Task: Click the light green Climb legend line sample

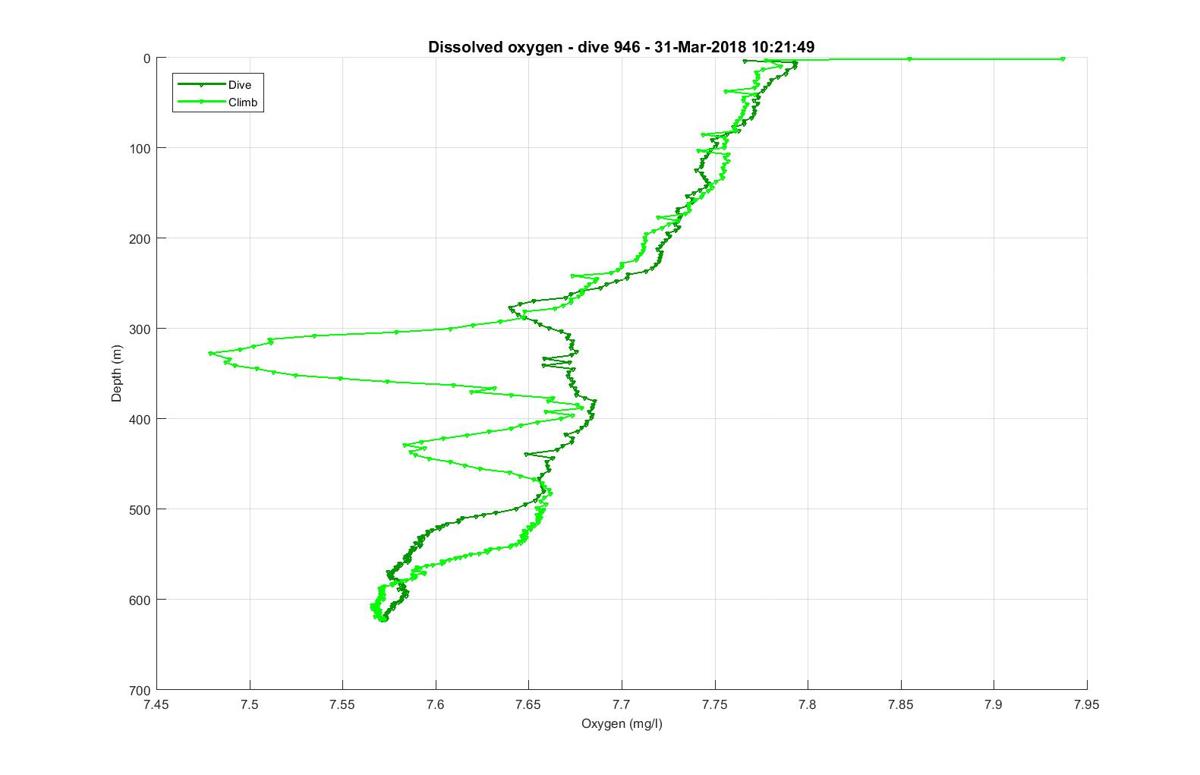Action: point(201,102)
